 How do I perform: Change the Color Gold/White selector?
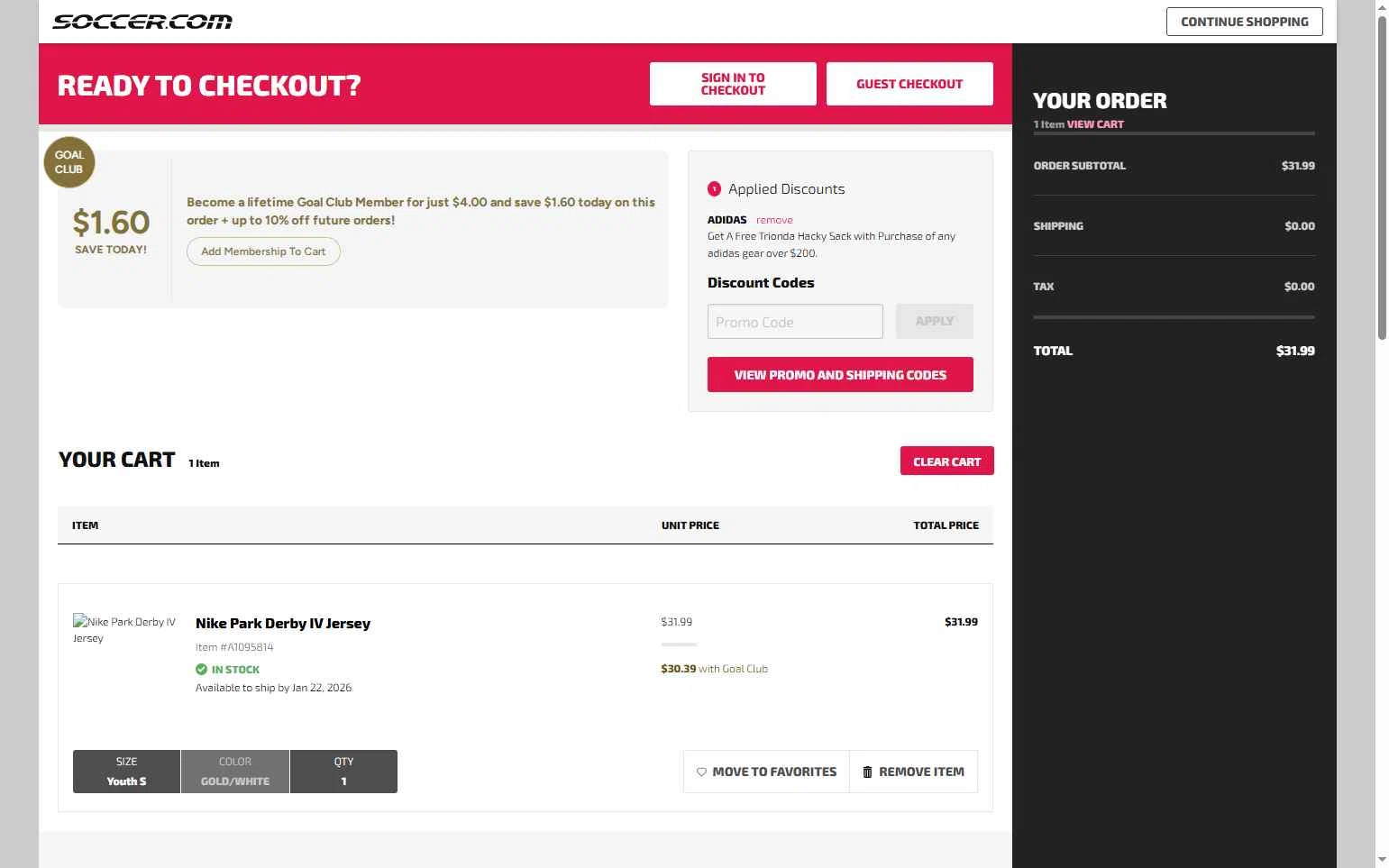pyautogui.click(x=235, y=772)
